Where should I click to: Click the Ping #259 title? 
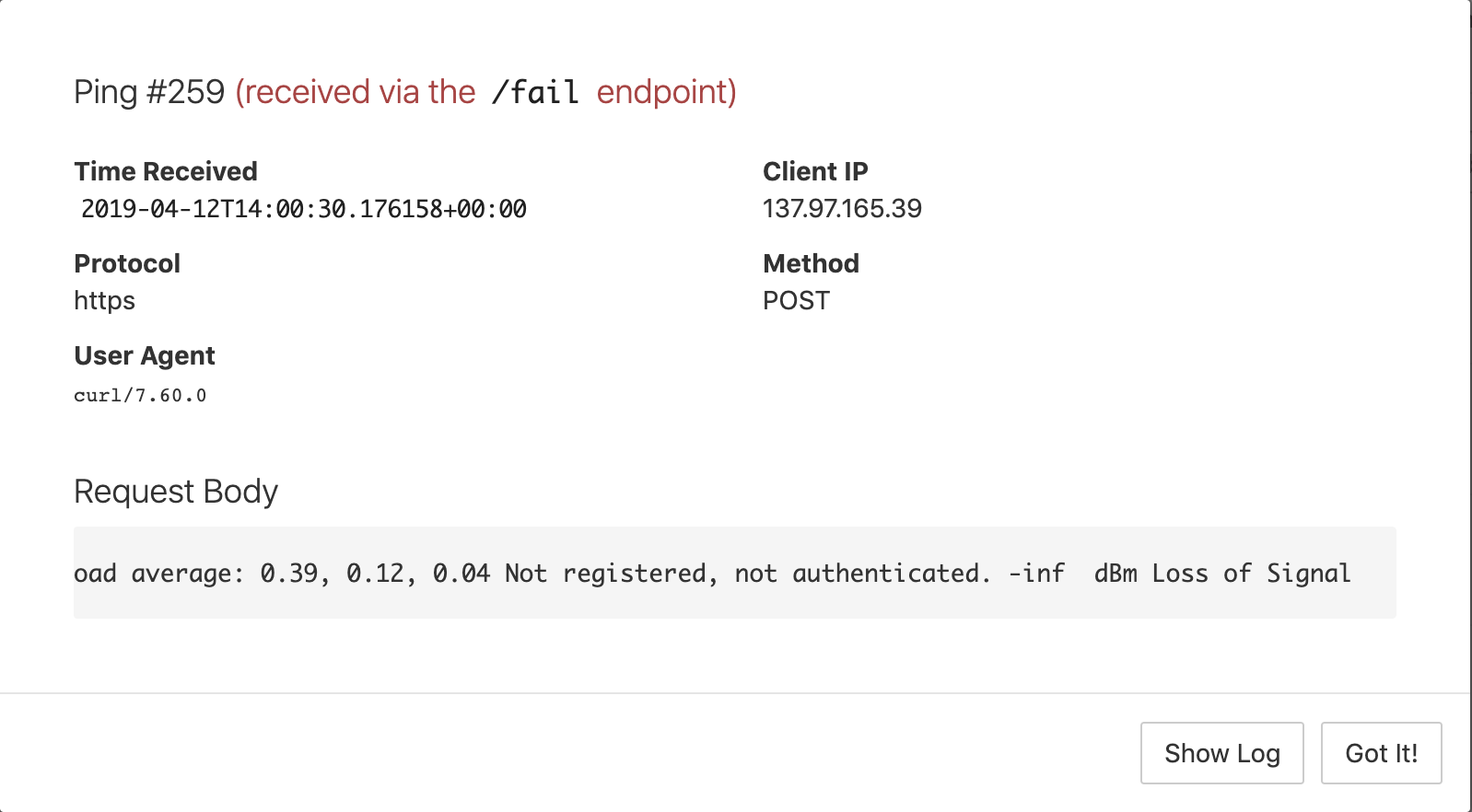[149, 92]
